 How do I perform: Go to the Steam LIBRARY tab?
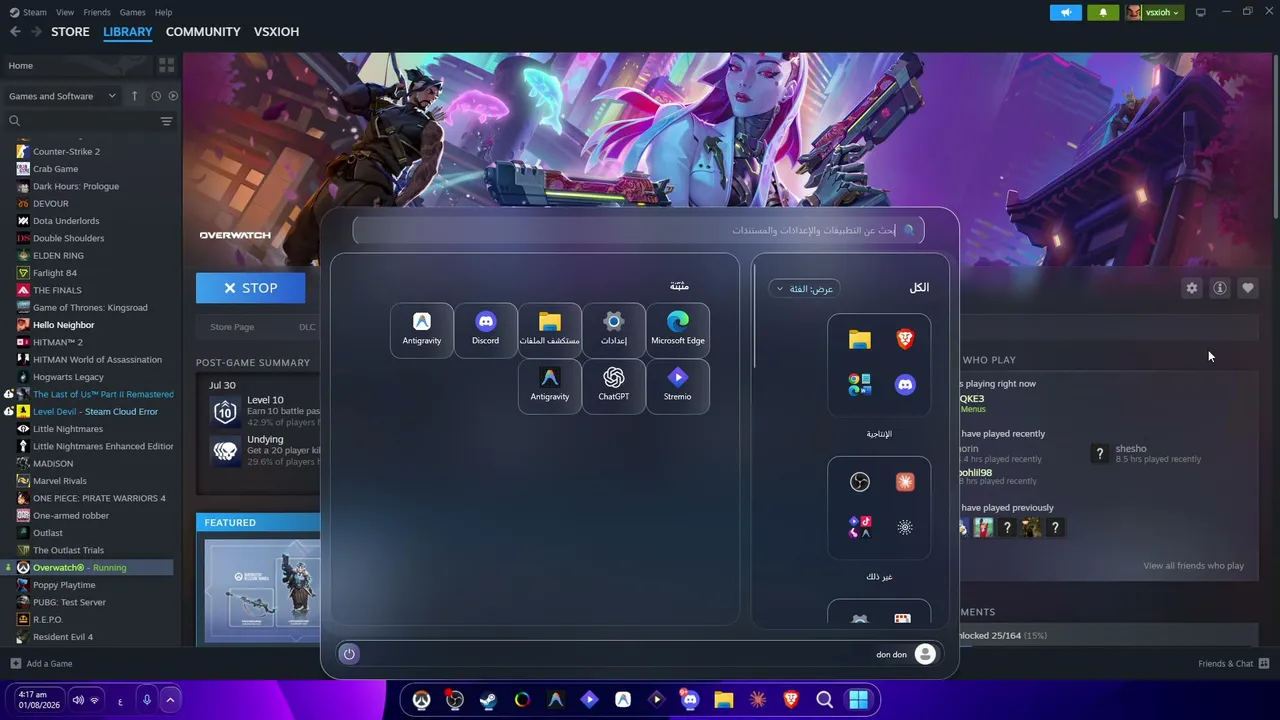[128, 32]
